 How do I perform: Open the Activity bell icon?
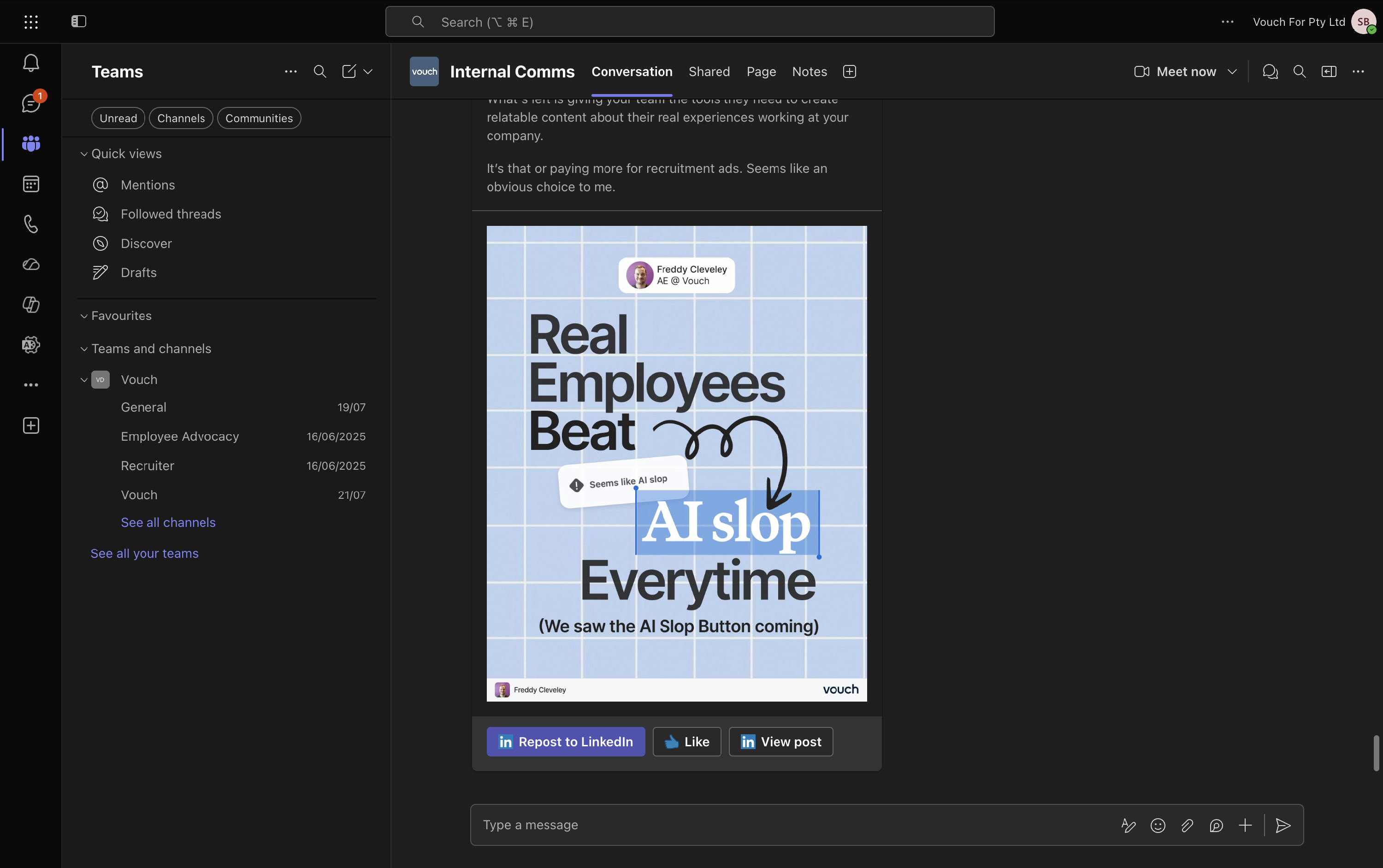coord(31,63)
